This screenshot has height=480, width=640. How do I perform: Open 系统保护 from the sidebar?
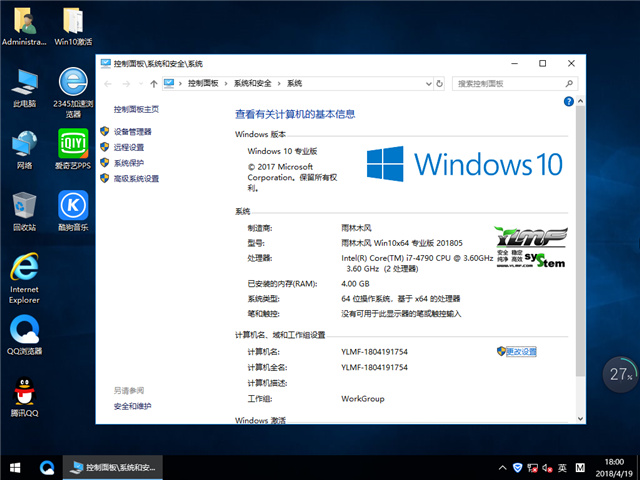point(129,163)
